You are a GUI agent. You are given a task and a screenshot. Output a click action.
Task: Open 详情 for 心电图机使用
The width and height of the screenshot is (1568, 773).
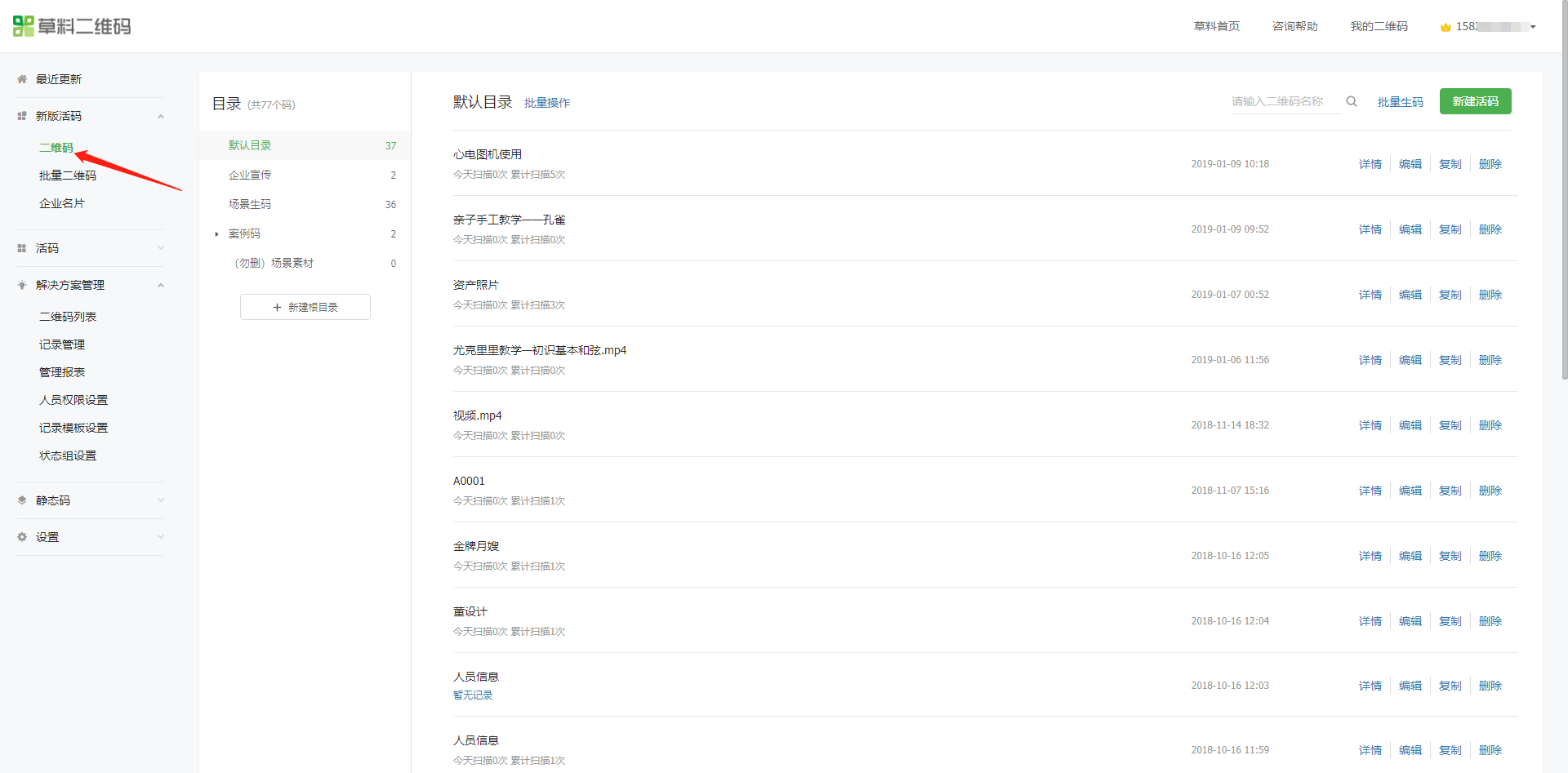click(1370, 164)
